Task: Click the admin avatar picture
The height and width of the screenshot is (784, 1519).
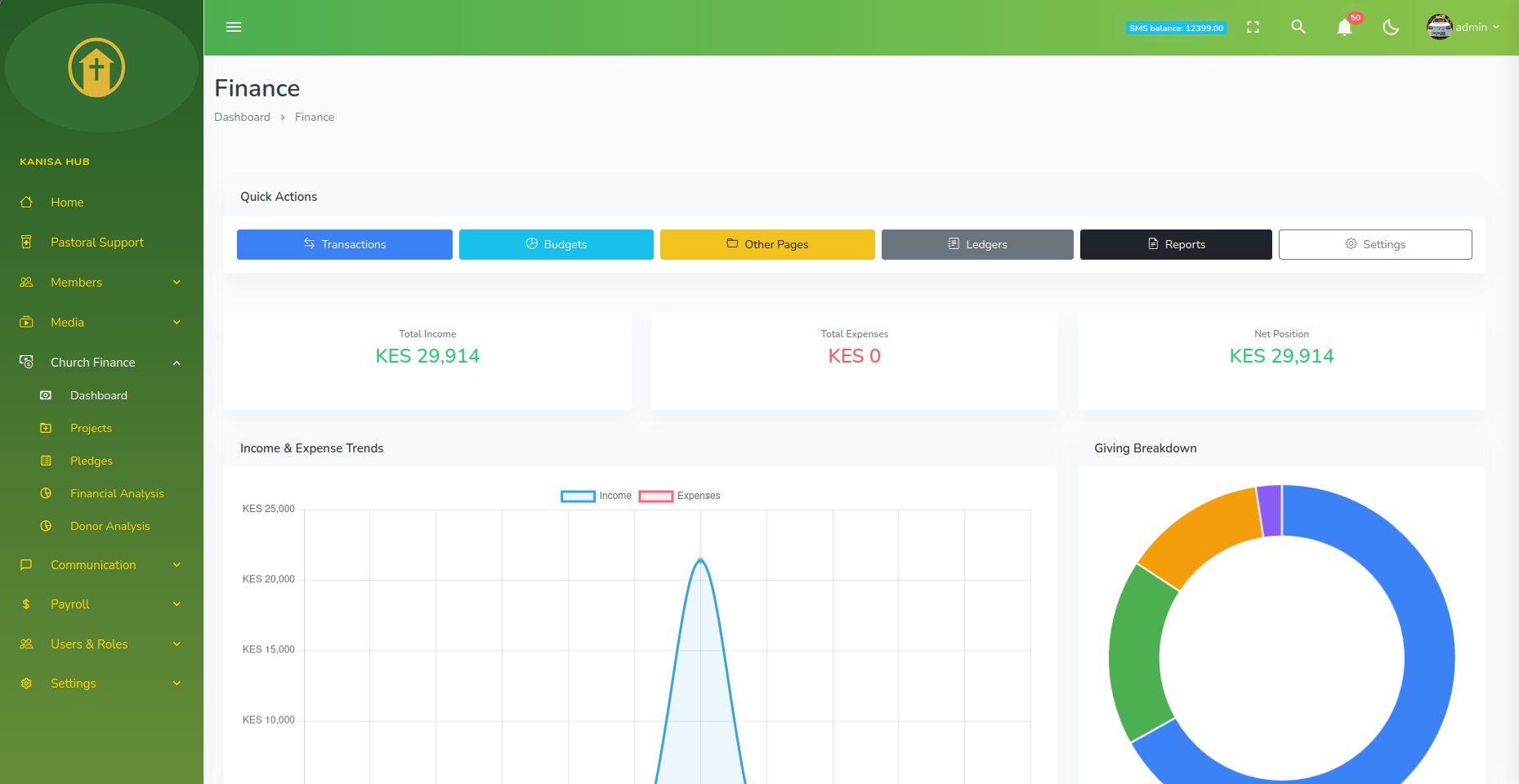Action: tap(1439, 27)
